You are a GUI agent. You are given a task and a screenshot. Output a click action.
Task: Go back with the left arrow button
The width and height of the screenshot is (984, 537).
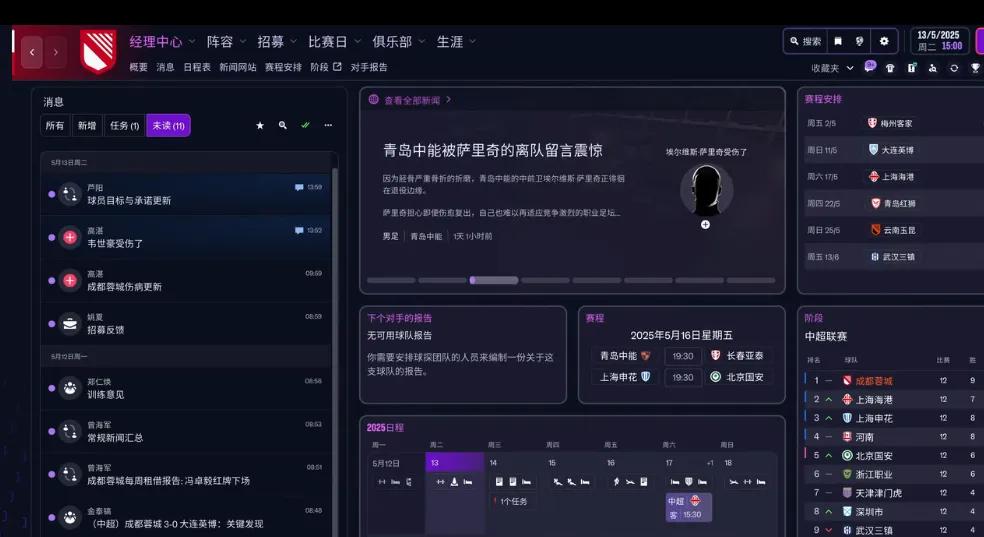click(x=32, y=52)
